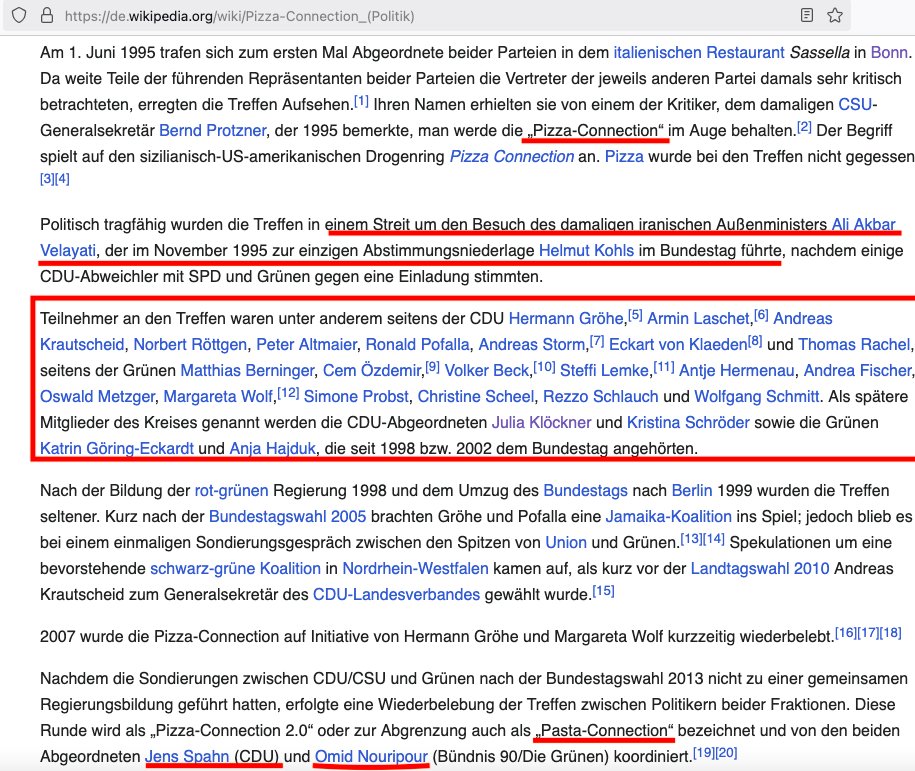
Task: Jump to footnote reference [12]
Action: point(288,393)
